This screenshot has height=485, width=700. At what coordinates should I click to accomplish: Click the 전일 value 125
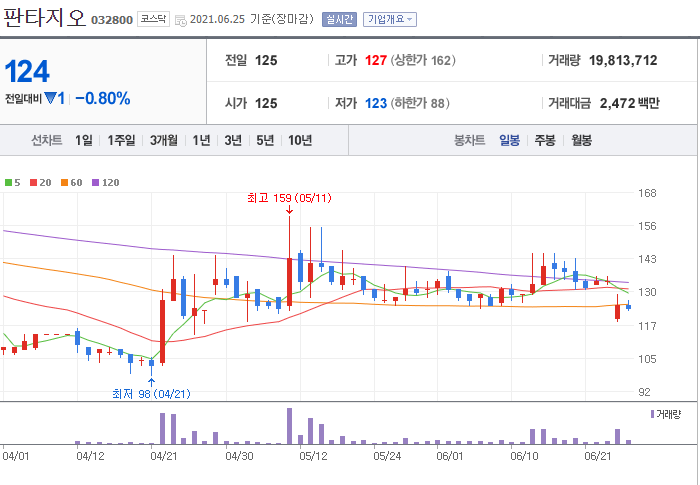(266, 60)
